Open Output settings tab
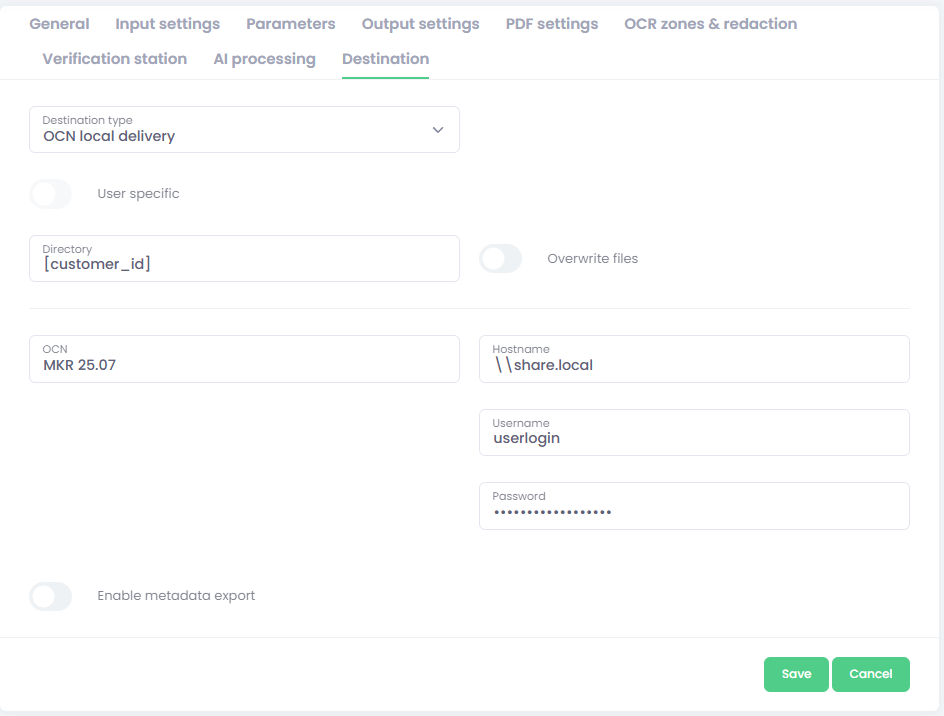 (x=420, y=24)
